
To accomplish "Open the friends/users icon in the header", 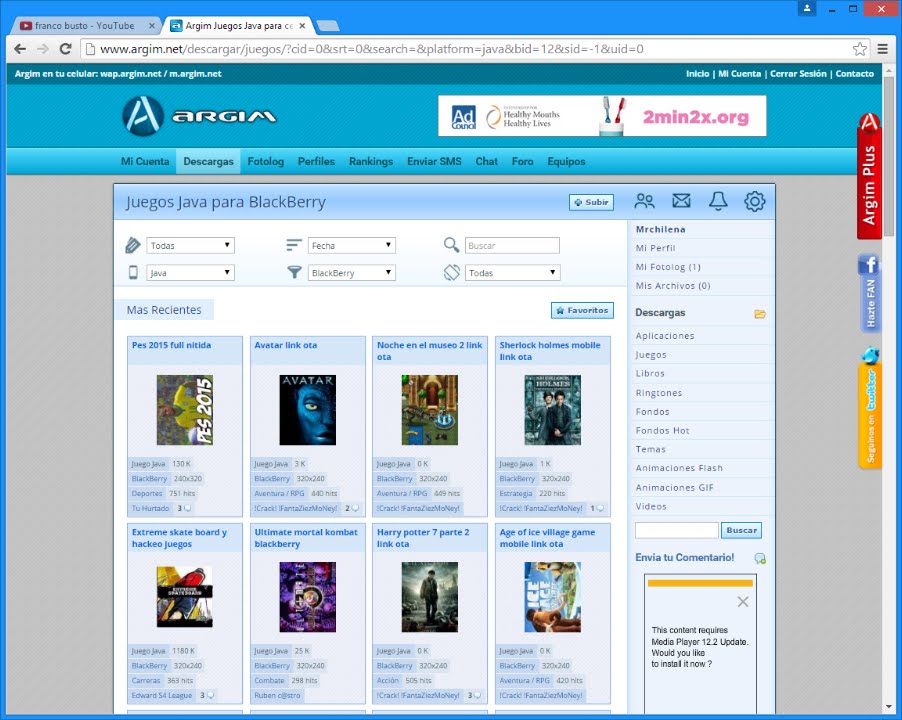I will [x=644, y=201].
